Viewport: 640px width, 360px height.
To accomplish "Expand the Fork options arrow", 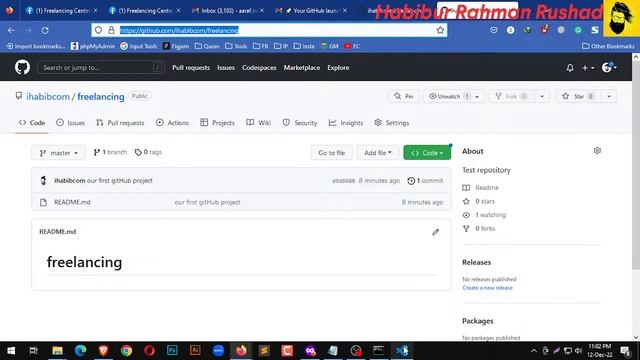I will [542, 96].
